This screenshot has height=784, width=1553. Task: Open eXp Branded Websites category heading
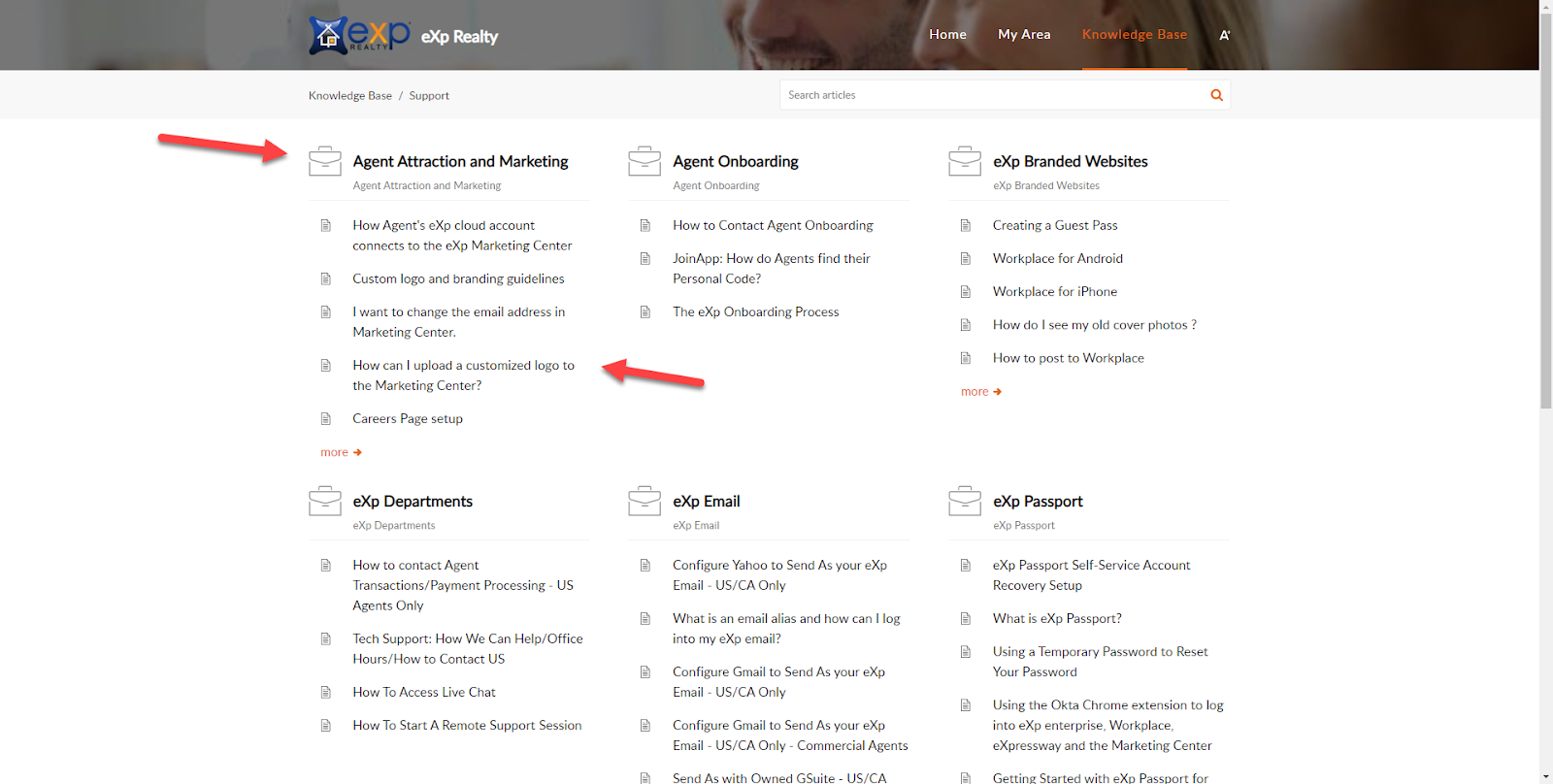[1071, 161]
